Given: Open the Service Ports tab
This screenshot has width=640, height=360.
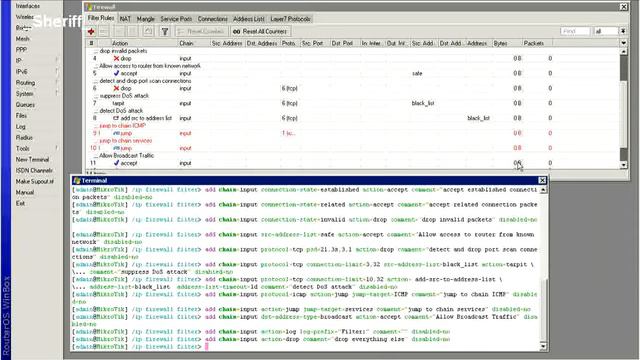Looking at the screenshot, I should [176, 19].
